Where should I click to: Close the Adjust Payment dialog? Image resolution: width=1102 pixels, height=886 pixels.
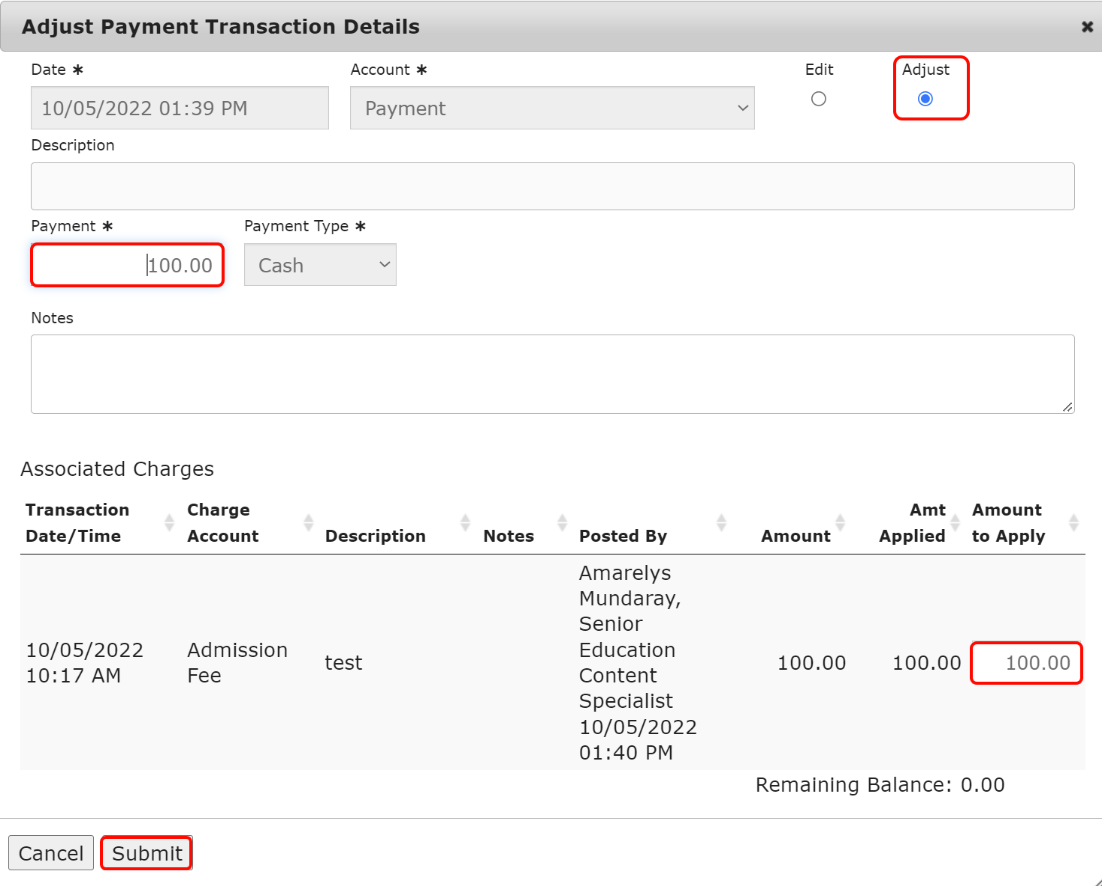[1087, 27]
